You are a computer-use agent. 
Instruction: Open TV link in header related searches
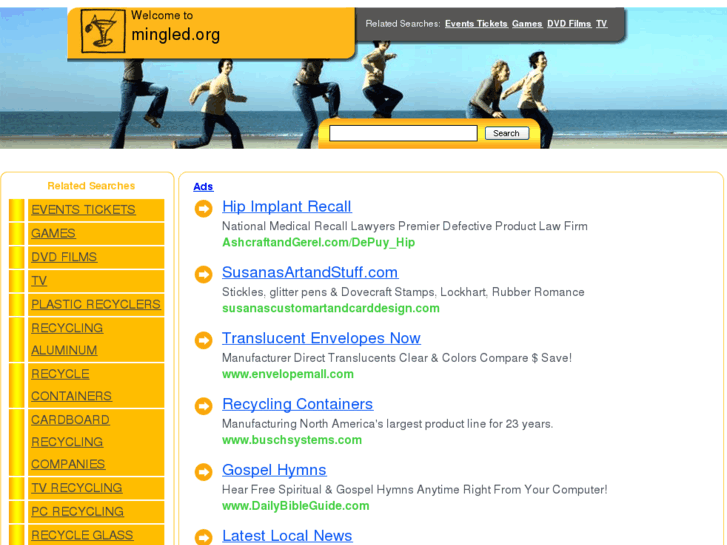[601, 24]
